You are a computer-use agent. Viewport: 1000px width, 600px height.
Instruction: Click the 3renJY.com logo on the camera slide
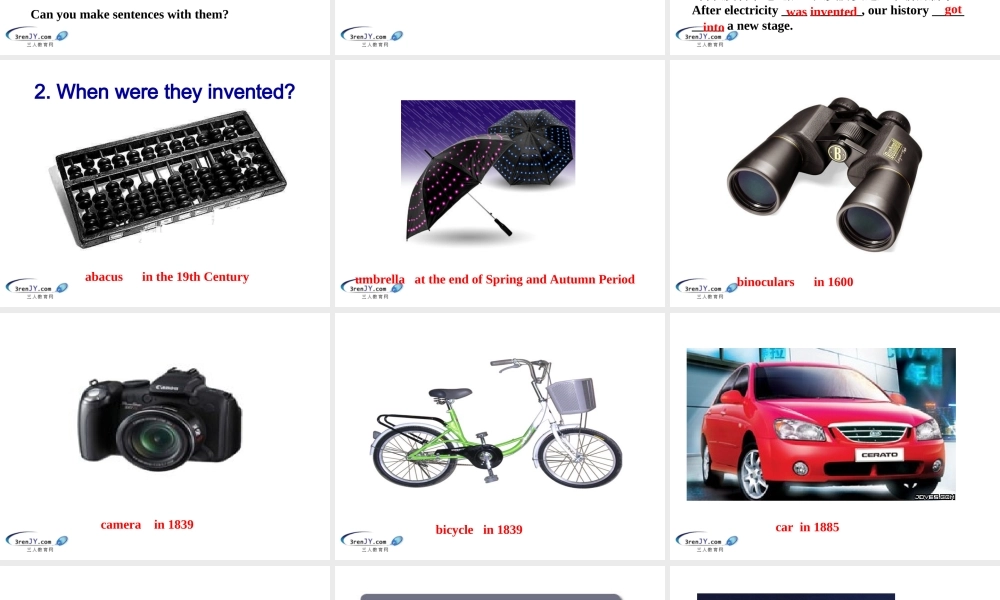(37, 541)
